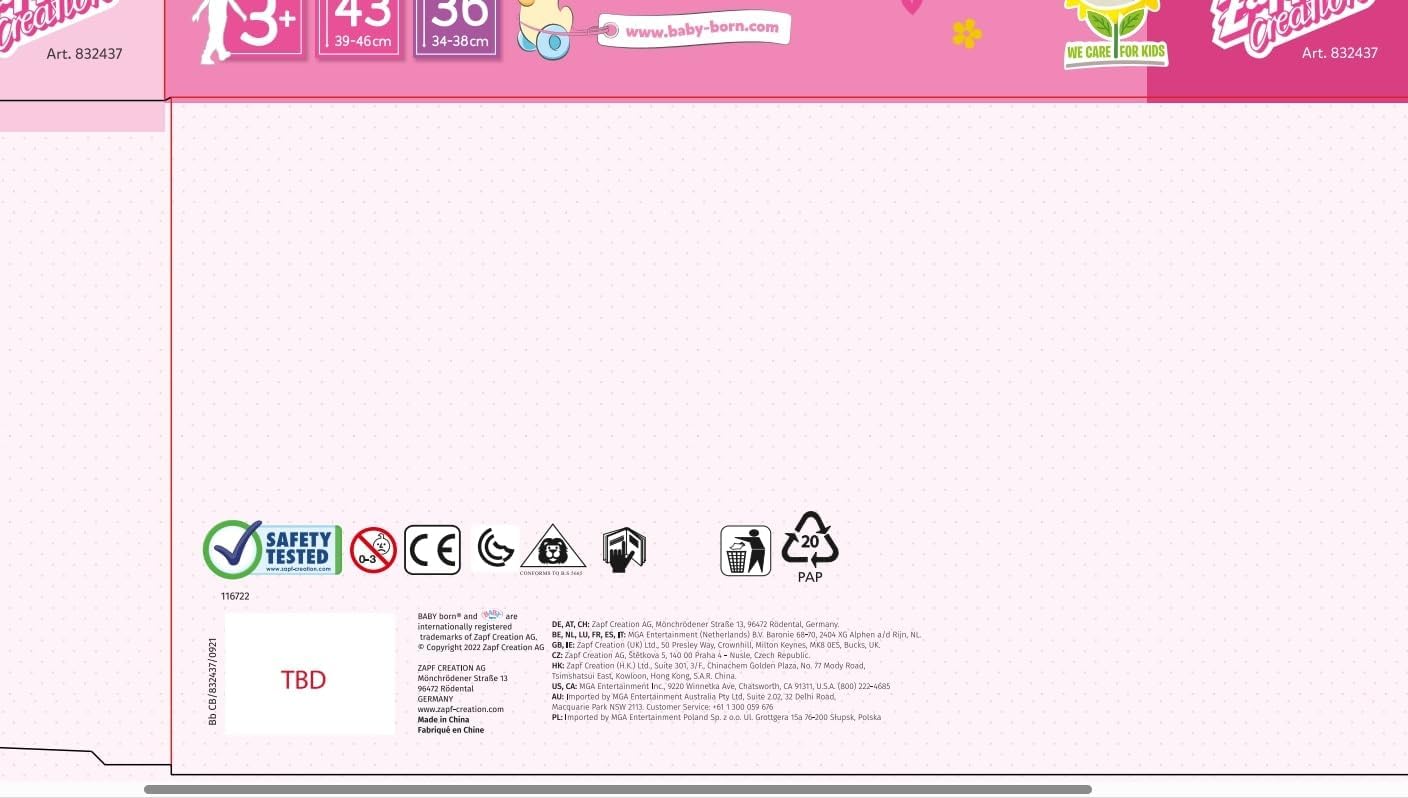Click the zapf-creation.com URL below GERMANY
1408x798 pixels.
pyautogui.click(x=460, y=709)
